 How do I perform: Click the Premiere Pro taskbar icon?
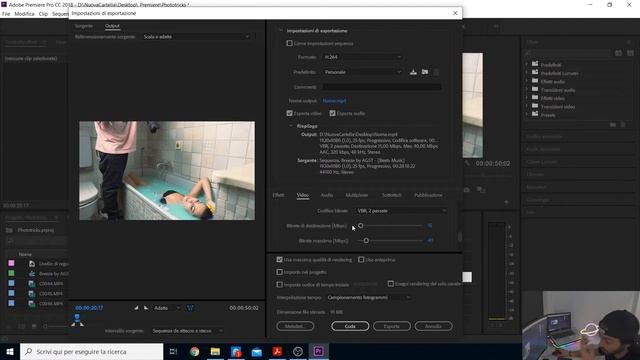click(318, 351)
